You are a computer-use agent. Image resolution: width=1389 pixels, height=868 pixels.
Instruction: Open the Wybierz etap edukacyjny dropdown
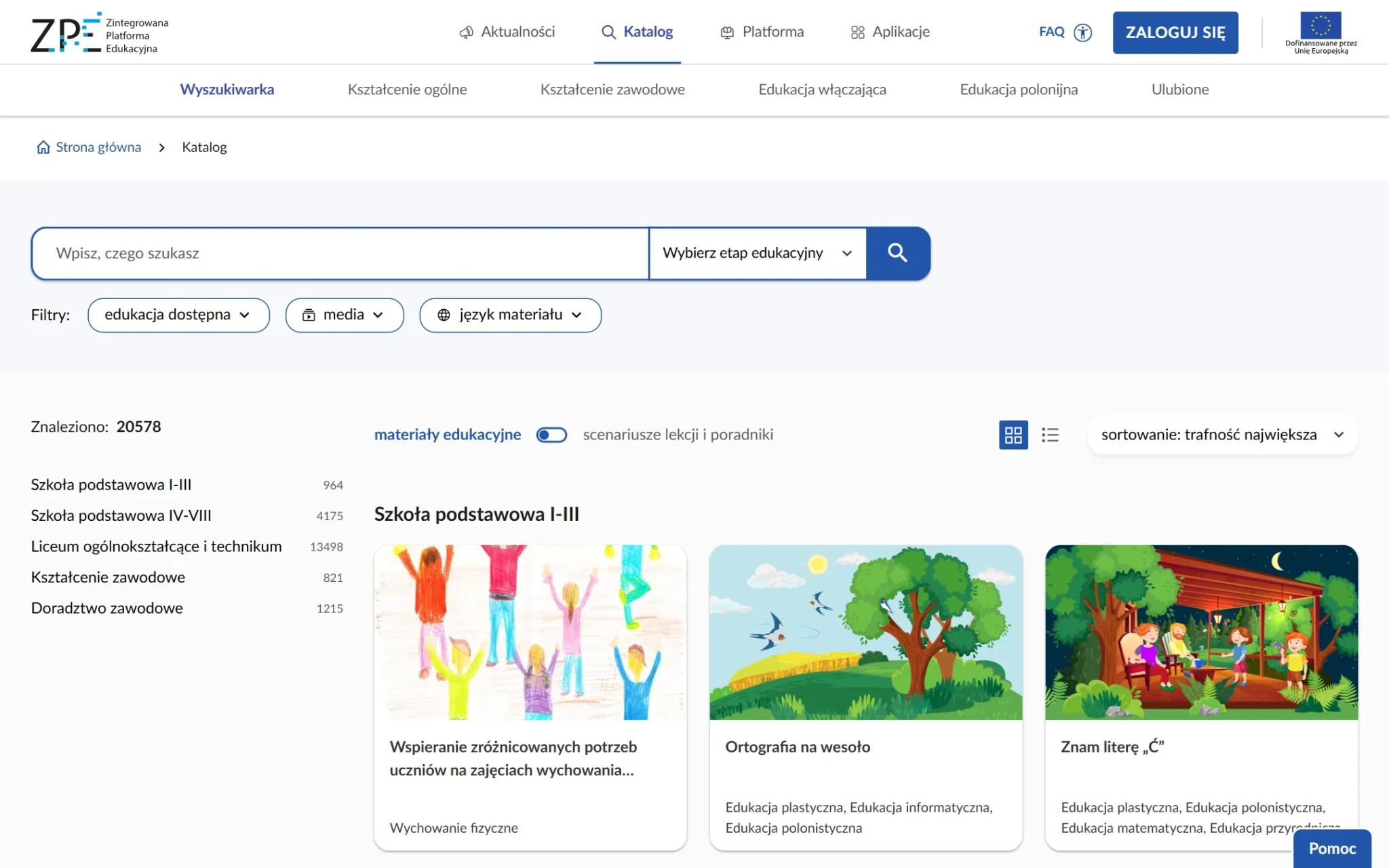(x=758, y=253)
